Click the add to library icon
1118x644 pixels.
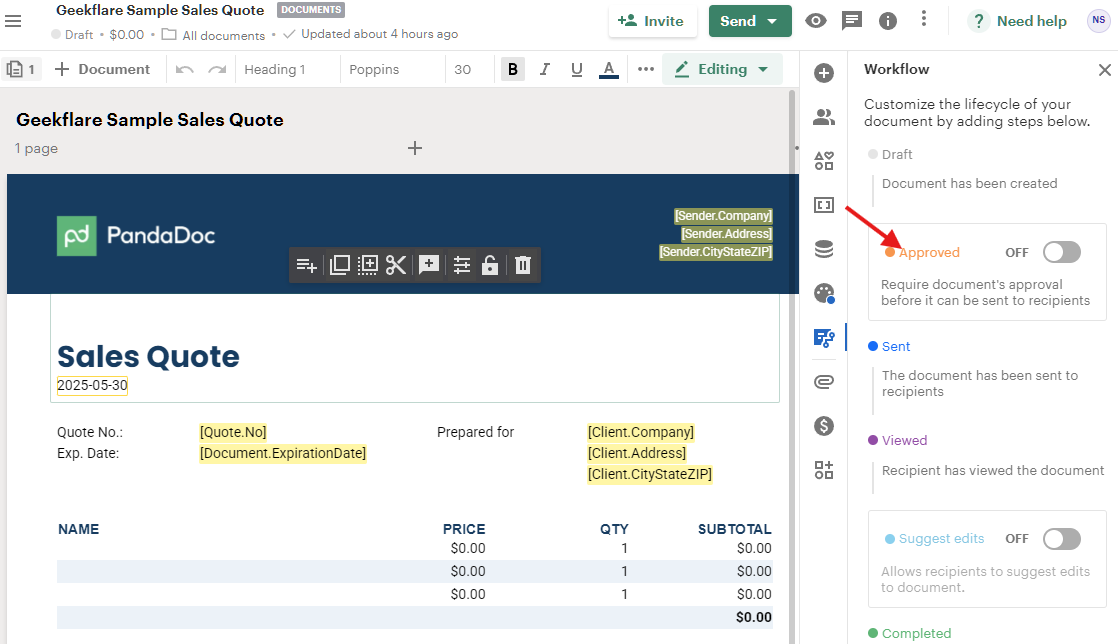tap(367, 265)
